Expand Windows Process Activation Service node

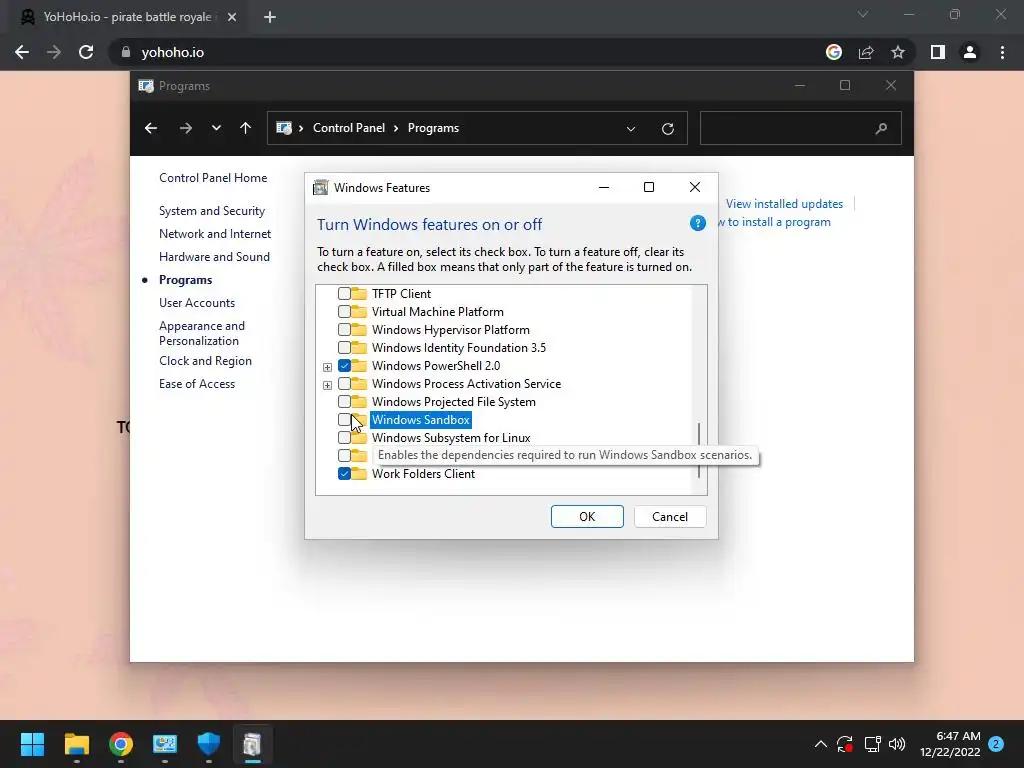(x=327, y=385)
